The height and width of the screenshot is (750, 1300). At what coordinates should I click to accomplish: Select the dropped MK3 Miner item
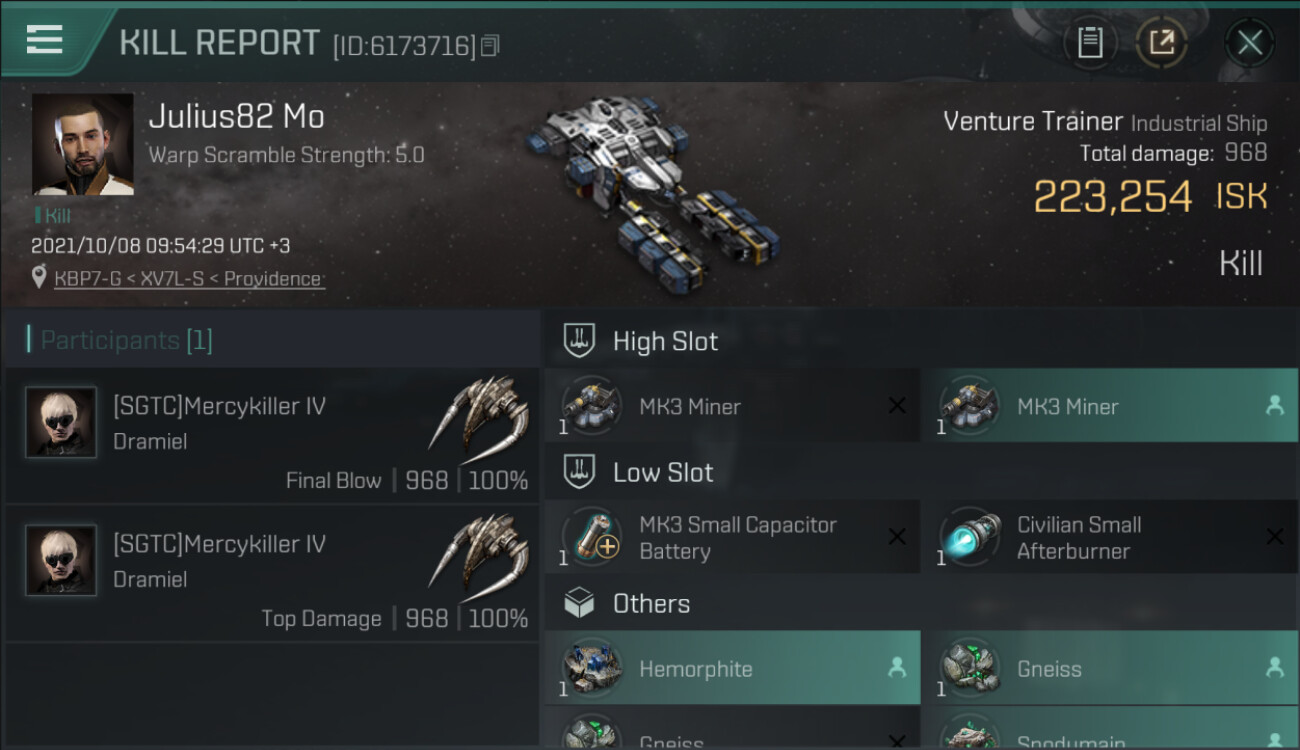(x=1108, y=406)
